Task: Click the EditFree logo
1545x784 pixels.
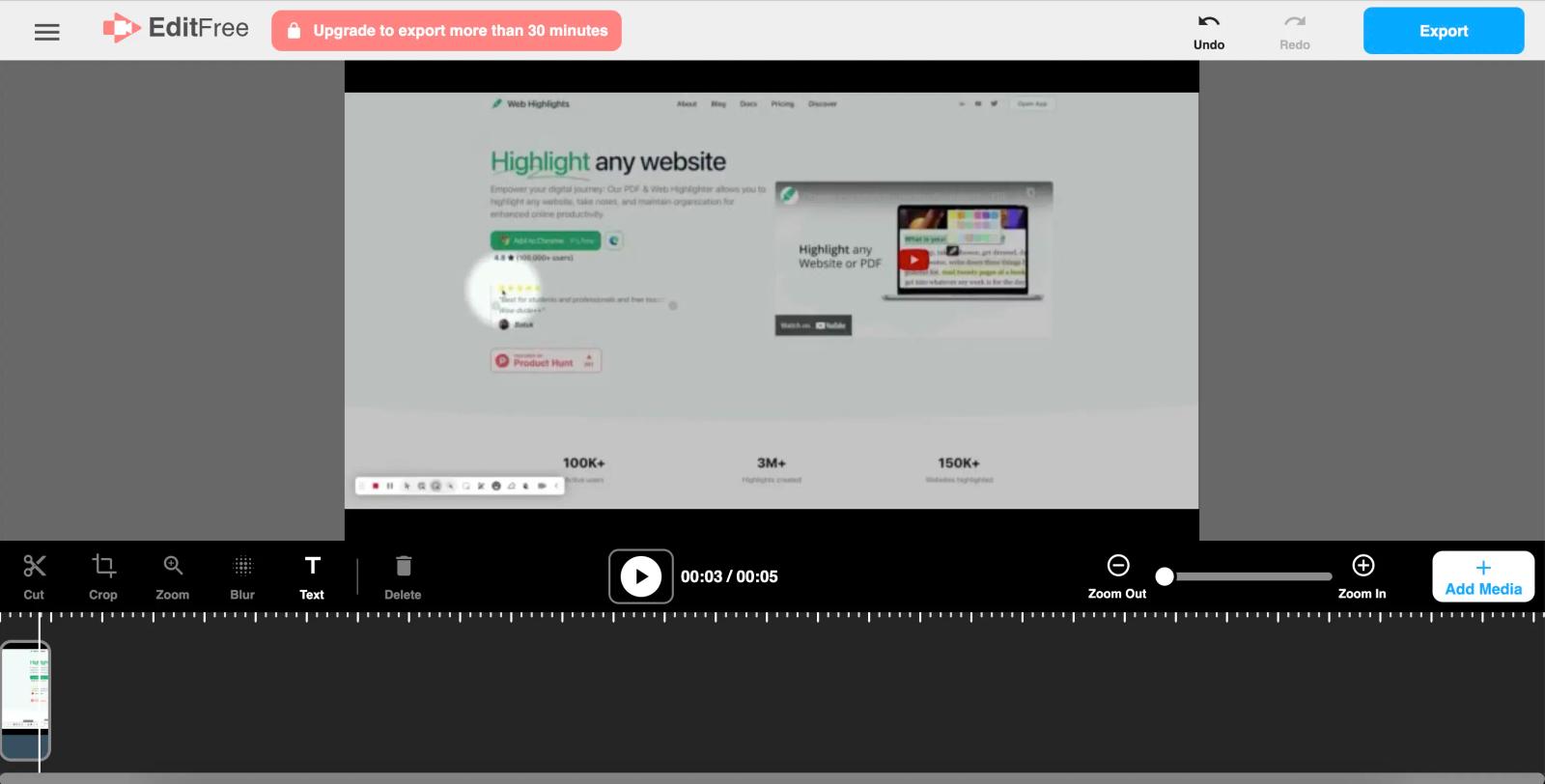Action: 176,28
